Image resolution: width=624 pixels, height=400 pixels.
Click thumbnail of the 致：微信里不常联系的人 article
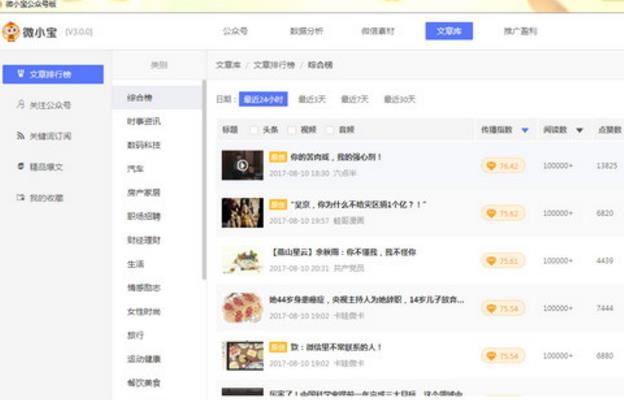pyautogui.click(x=242, y=355)
